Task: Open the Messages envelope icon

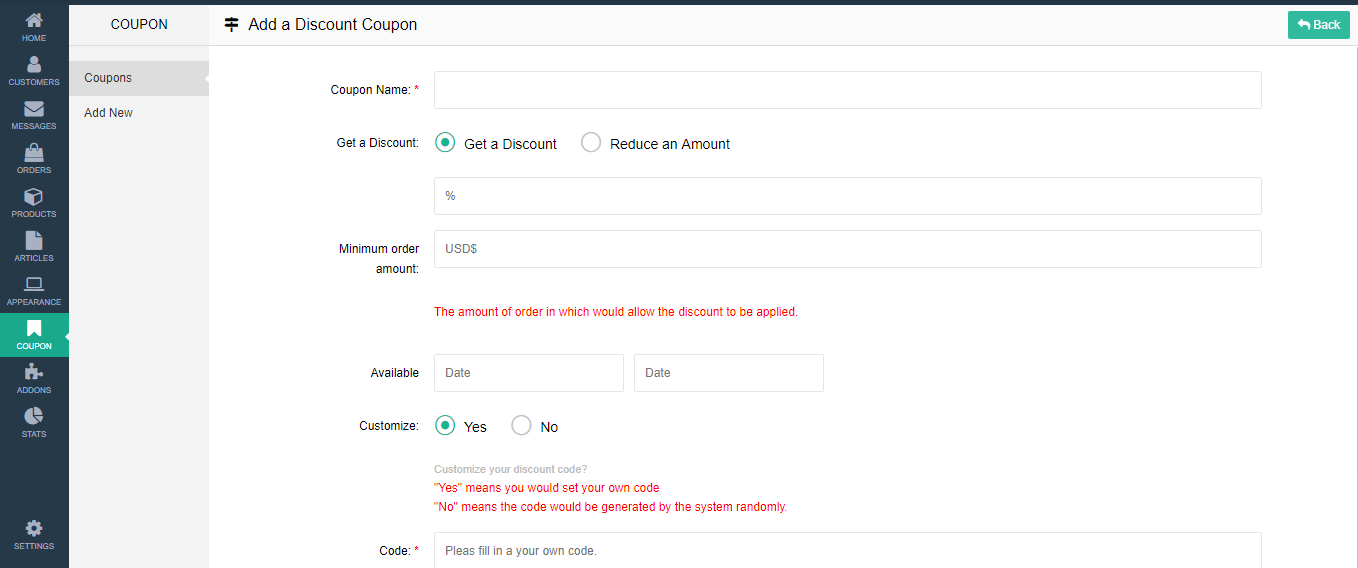Action: tap(34, 114)
